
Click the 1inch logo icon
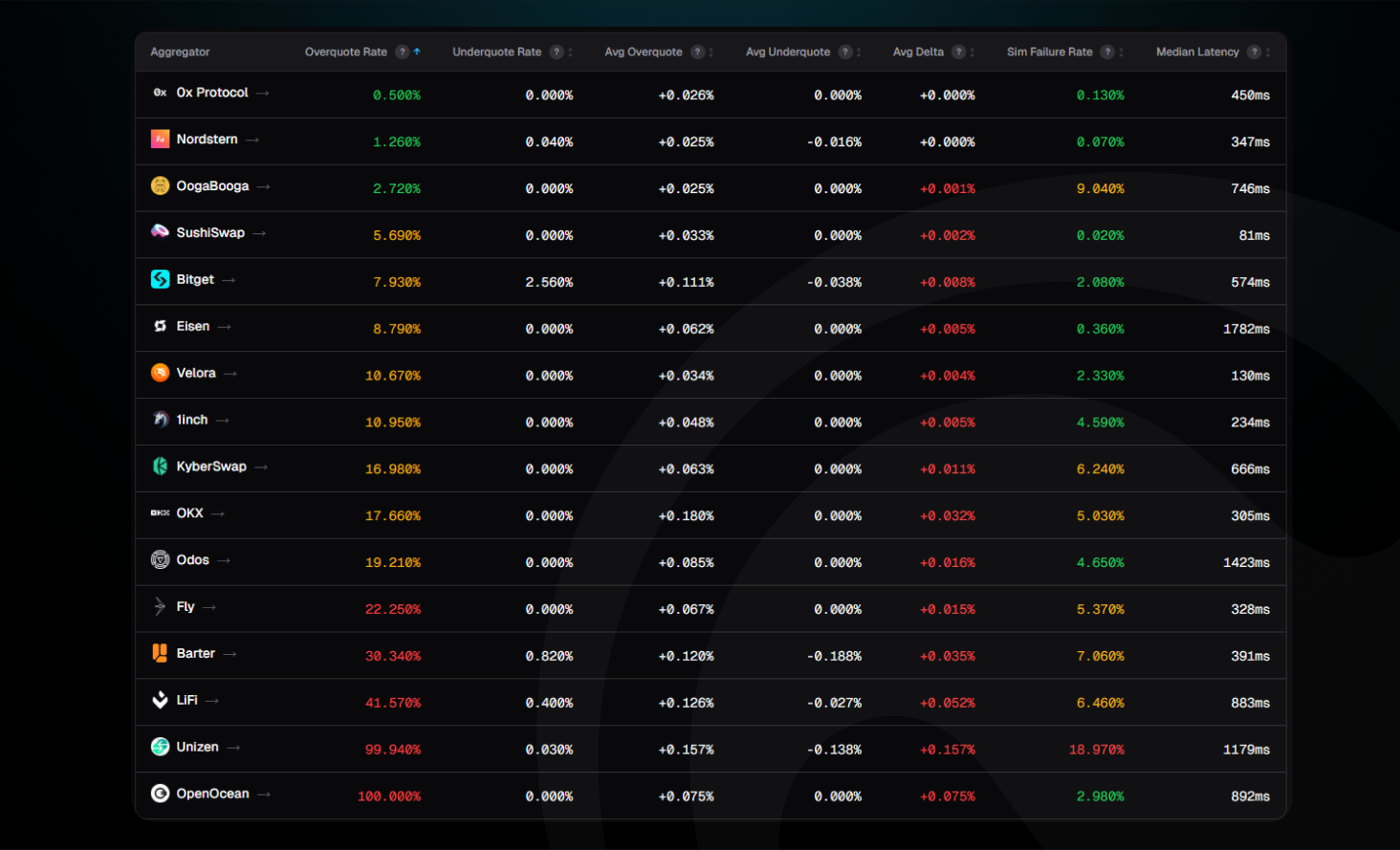click(160, 420)
